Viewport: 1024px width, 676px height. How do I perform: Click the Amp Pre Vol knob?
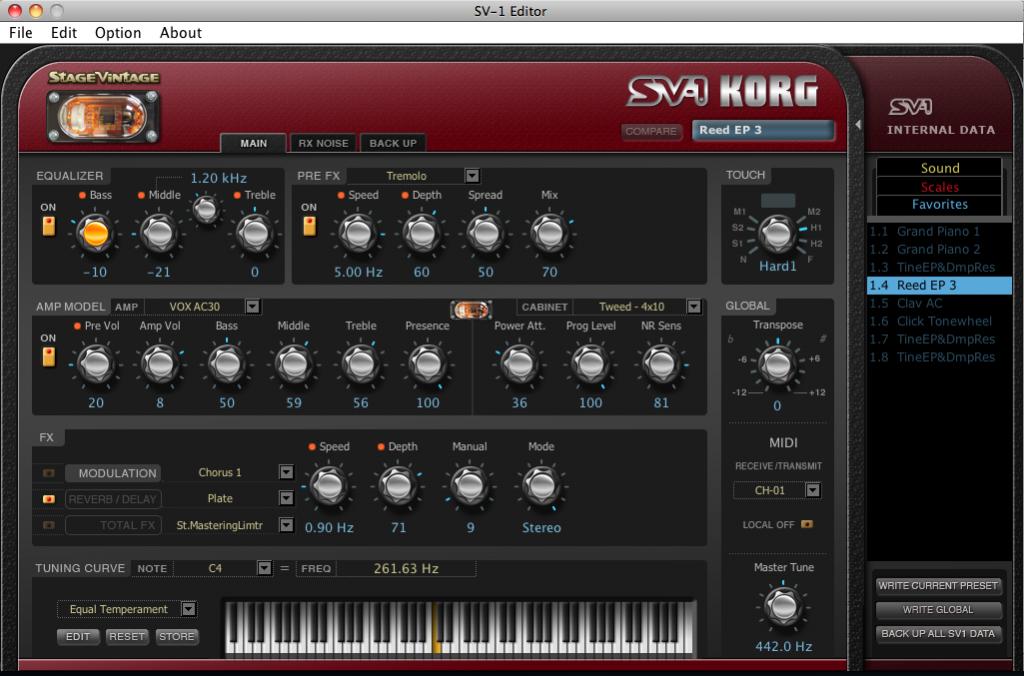point(95,364)
